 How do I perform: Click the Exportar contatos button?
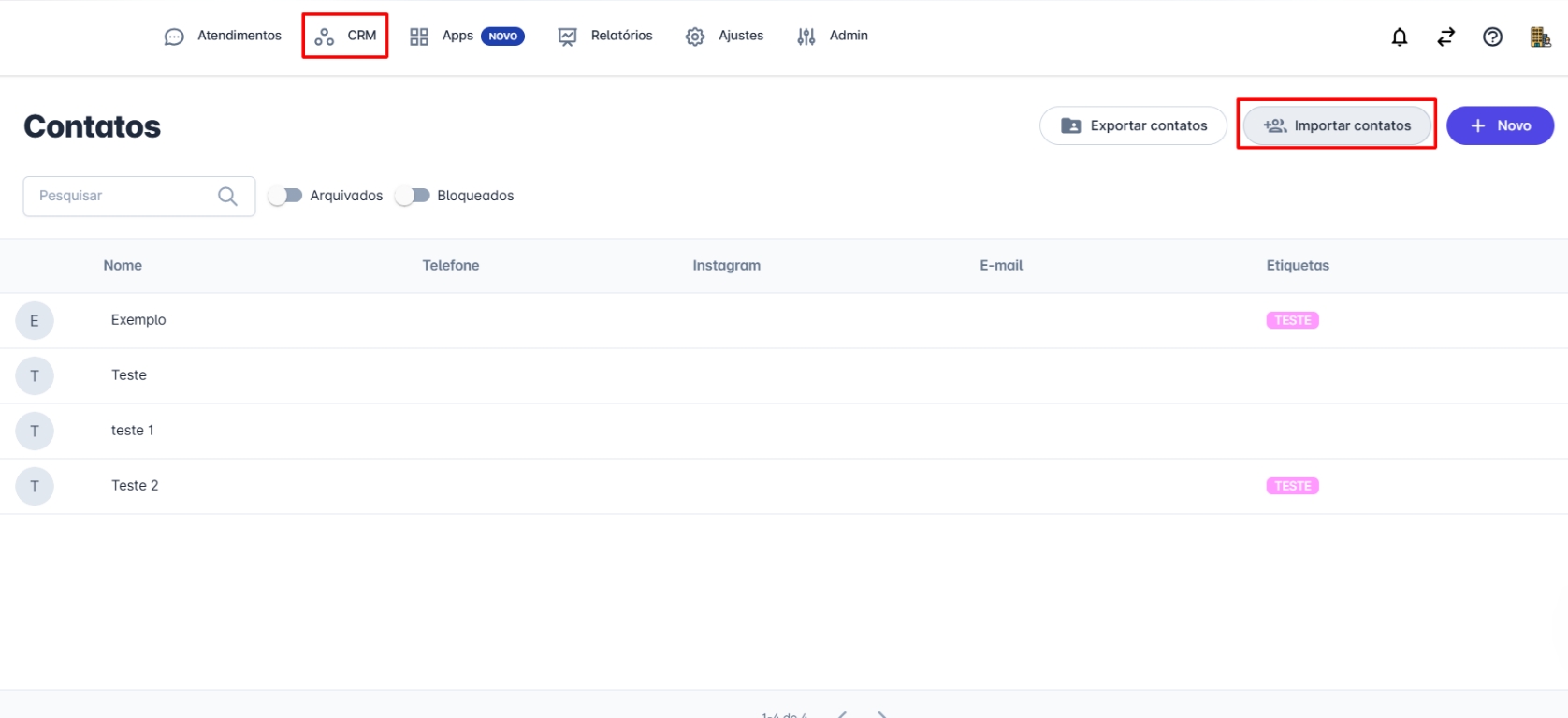click(1133, 125)
